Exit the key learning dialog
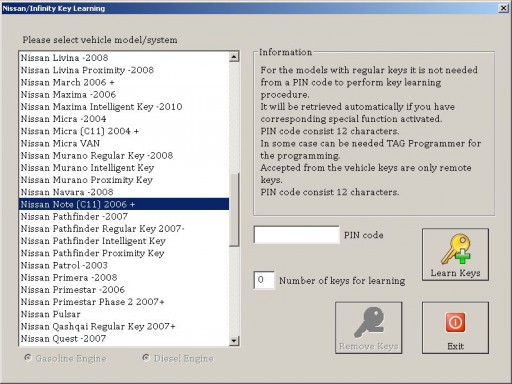512x384 pixels. (455, 328)
